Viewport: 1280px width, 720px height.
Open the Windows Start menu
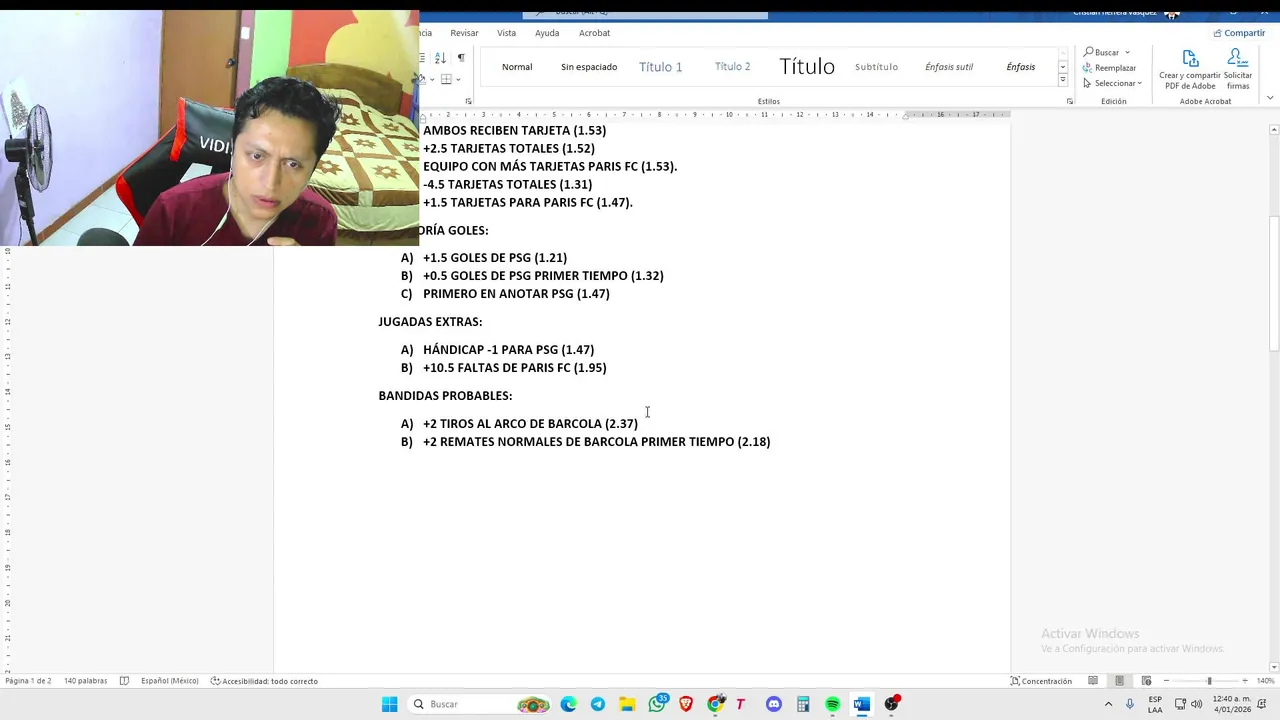point(389,704)
